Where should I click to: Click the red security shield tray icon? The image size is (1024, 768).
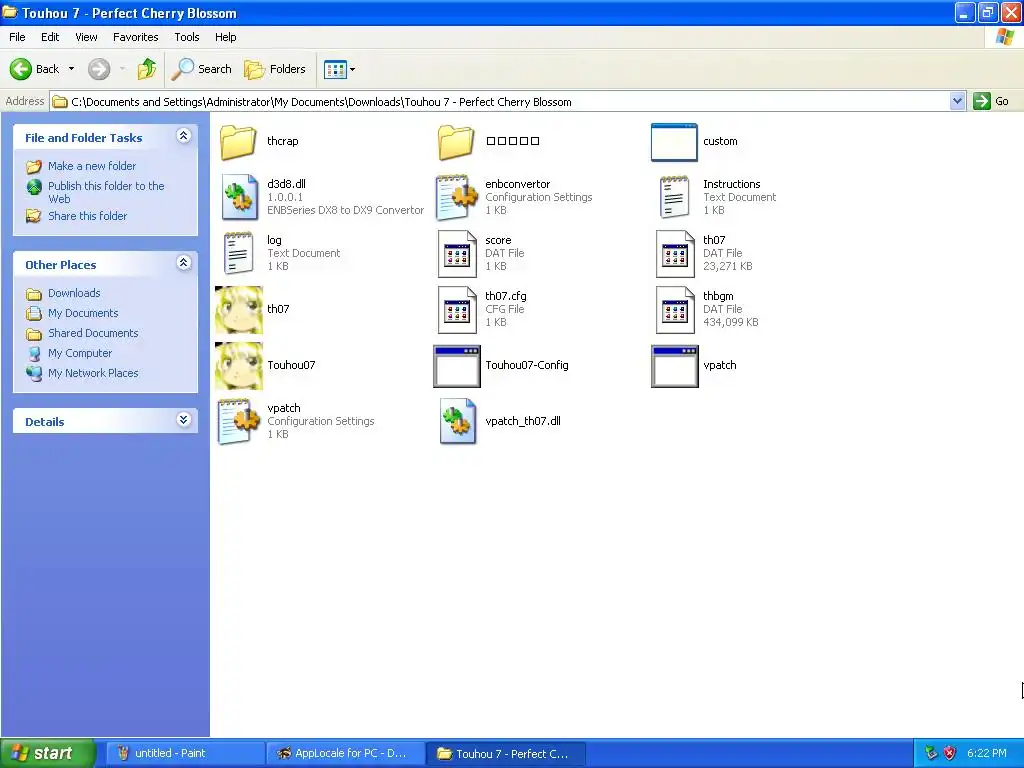[x=950, y=754]
